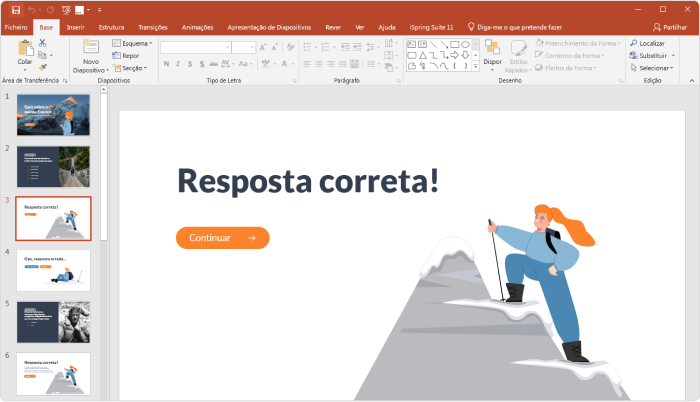Choose the right arrow shape in the gallery
The width and height of the screenshot is (700, 402).
click(x=454, y=55)
